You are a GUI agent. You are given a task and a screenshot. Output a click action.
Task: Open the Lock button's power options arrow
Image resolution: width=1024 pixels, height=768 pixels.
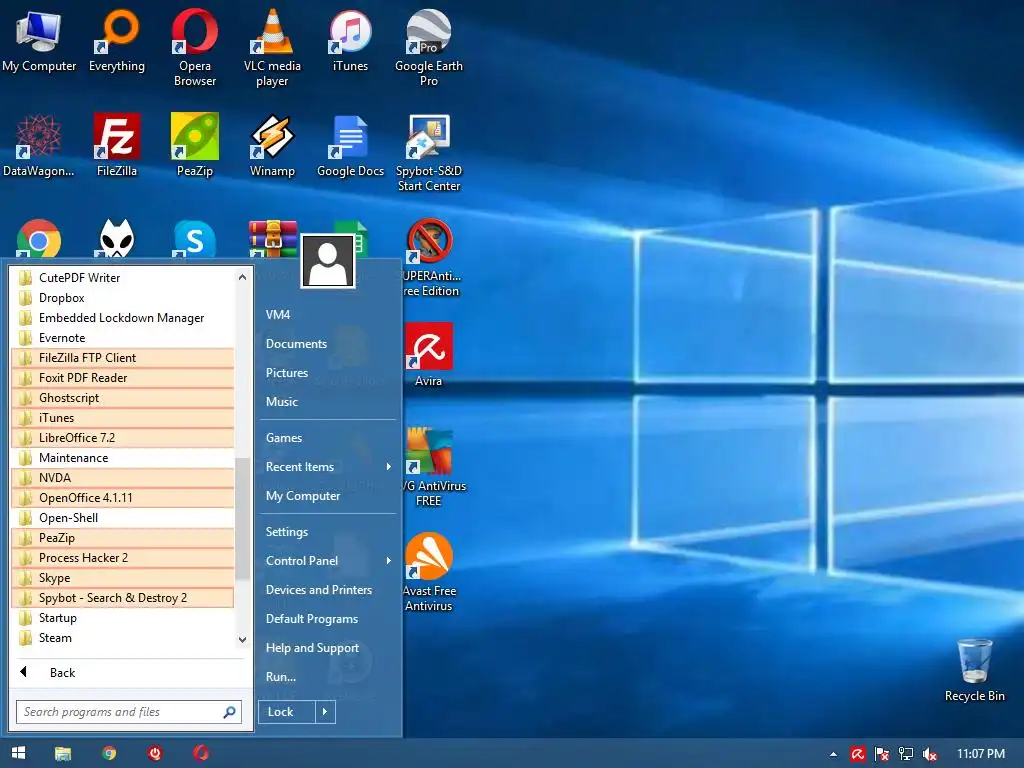[x=325, y=712]
